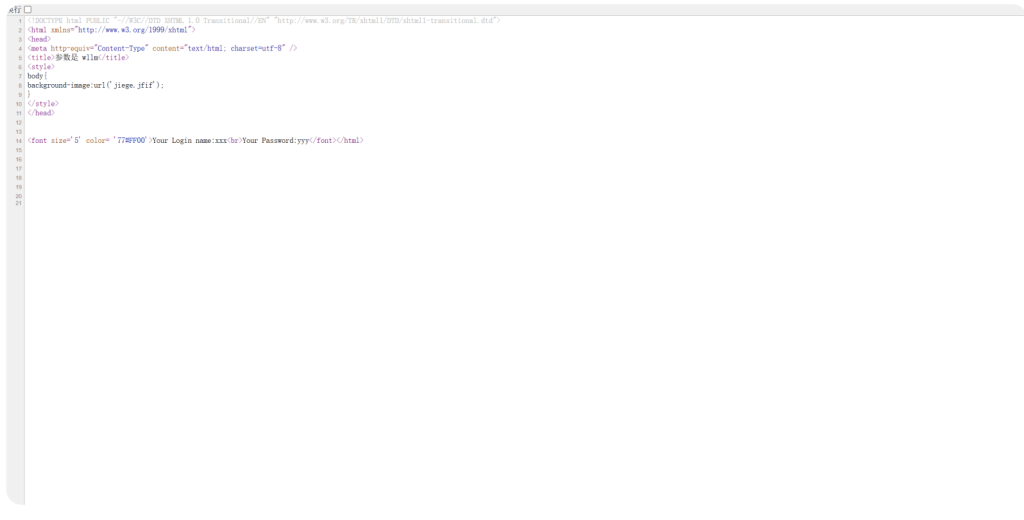The image size is (1024, 520).
Task: Select the closing </style> tag
Action: click(43, 103)
